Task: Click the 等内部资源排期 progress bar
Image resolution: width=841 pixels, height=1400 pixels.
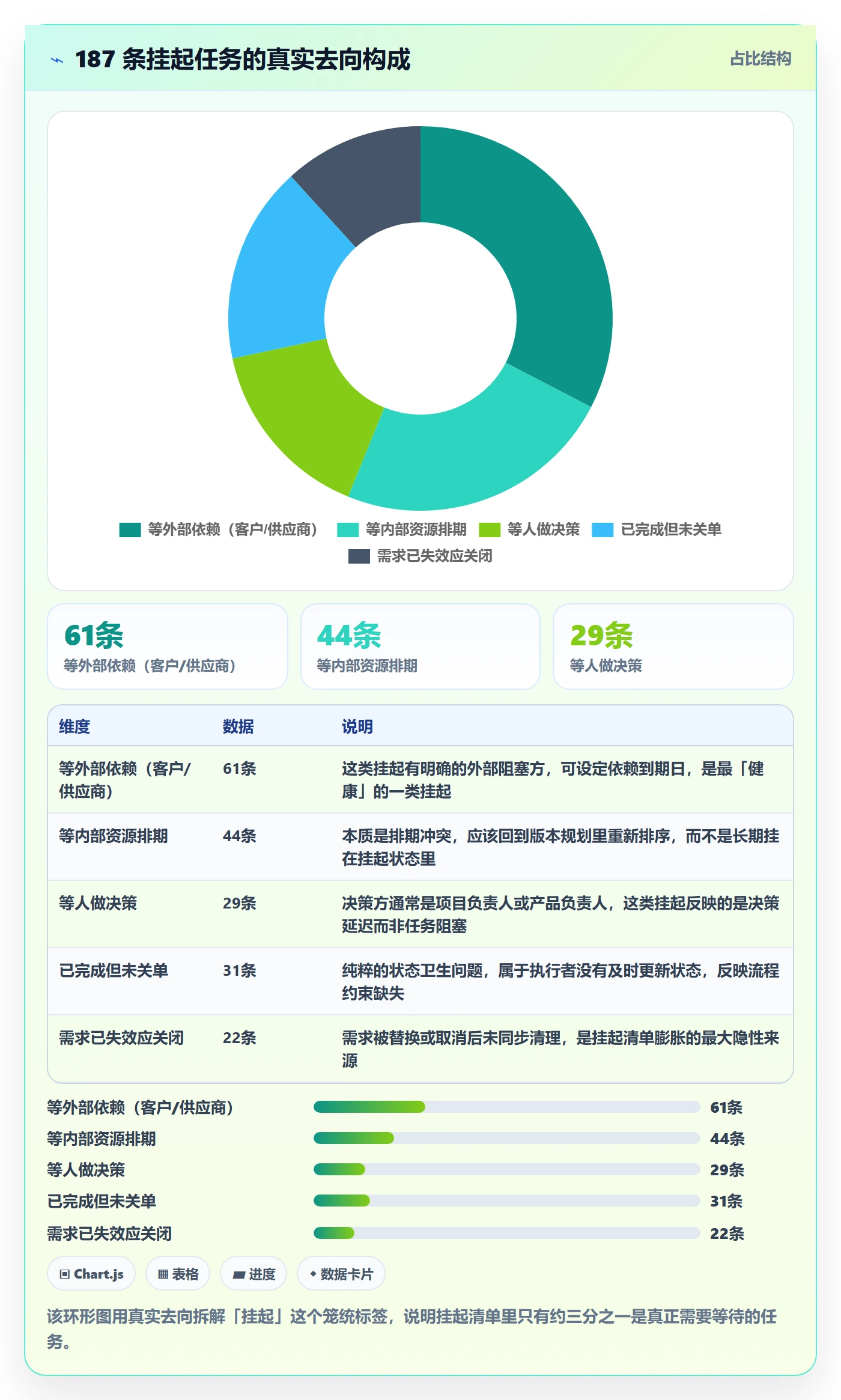Action: [507, 1138]
